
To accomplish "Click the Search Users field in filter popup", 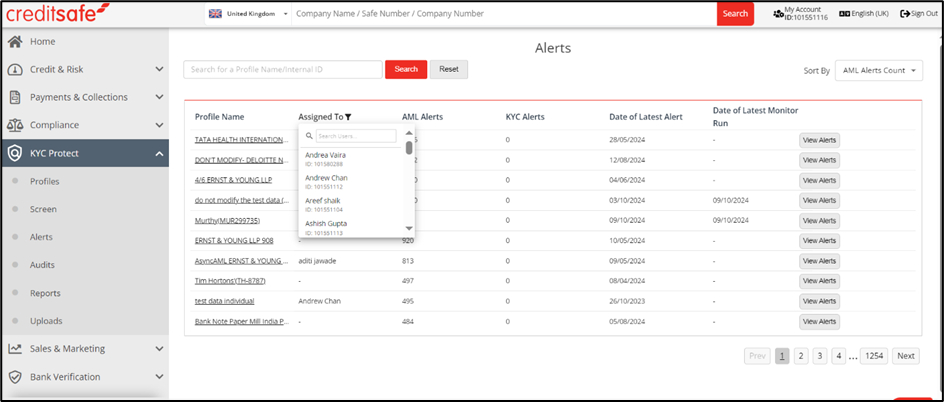I will coord(356,136).
